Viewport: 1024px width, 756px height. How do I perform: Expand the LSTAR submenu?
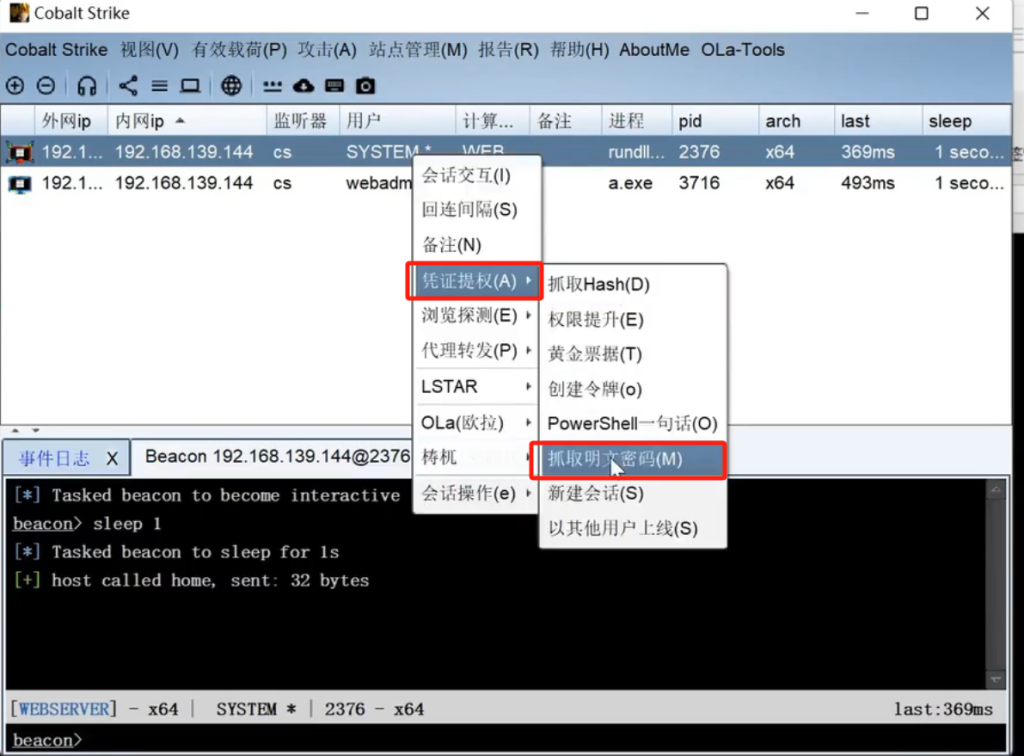(x=476, y=387)
